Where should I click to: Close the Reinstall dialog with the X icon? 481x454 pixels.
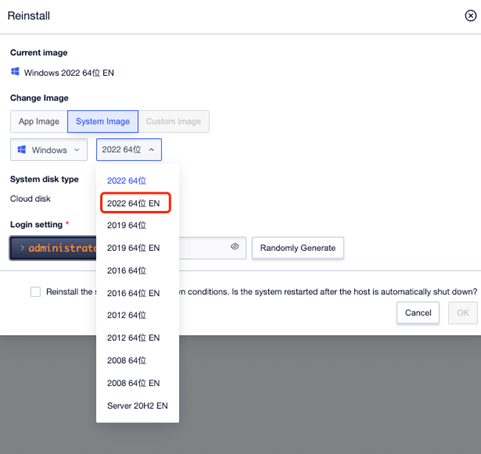point(470,16)
